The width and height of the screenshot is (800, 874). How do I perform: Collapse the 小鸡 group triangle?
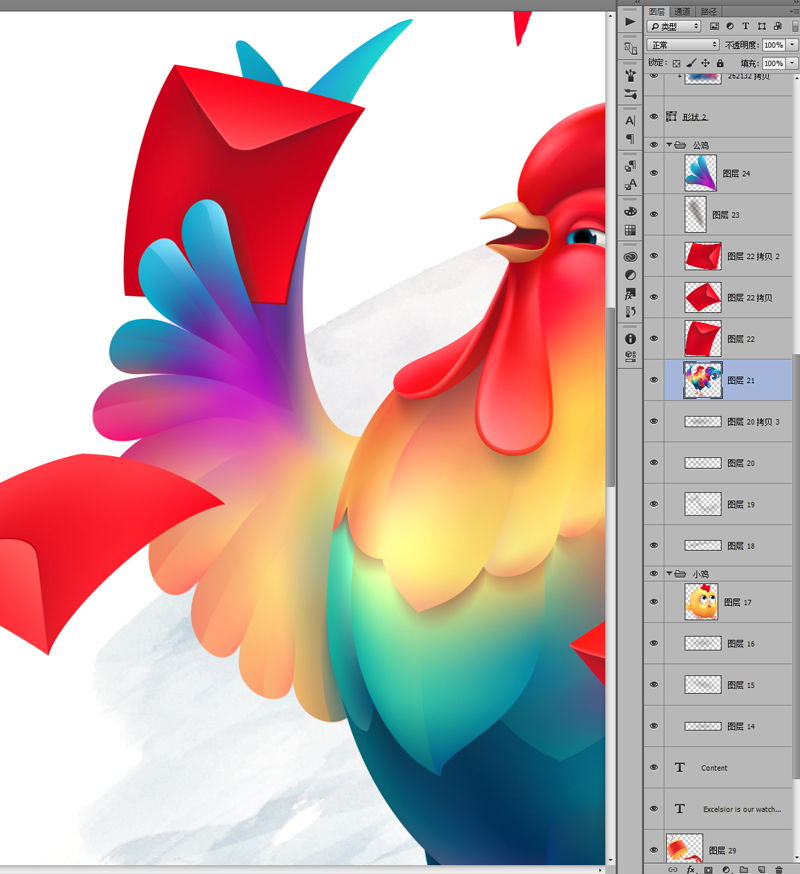[x=669, y=573]
